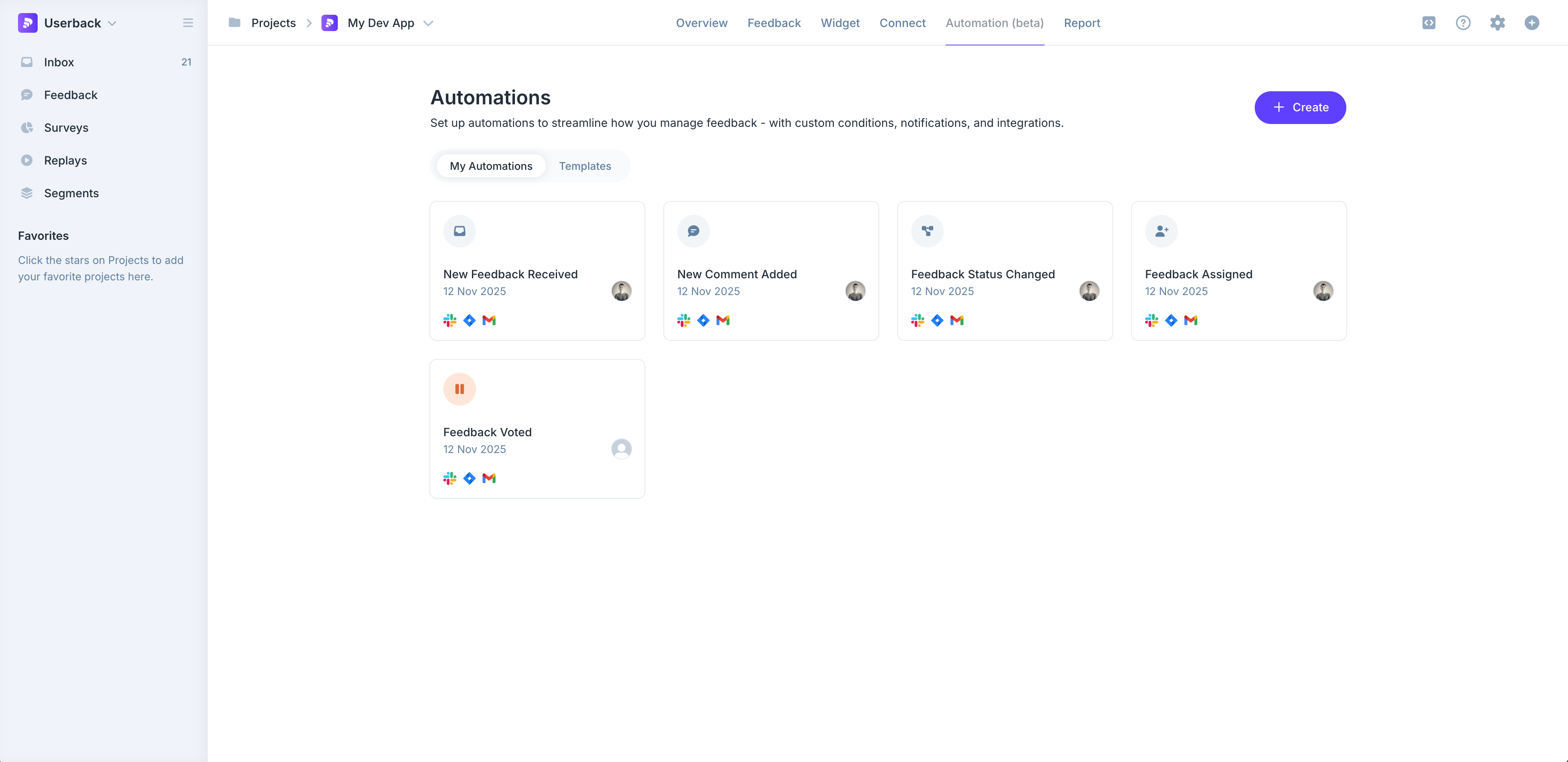
Task: Click the Projects folder icon
Action: pyautogui.click(x=234, y=23)
